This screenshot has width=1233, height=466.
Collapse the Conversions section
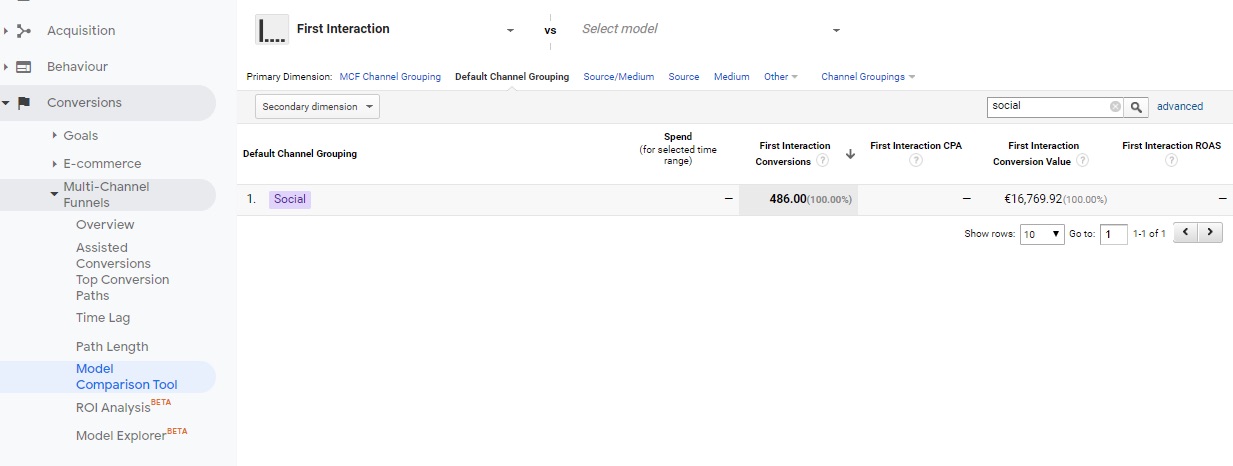click(6, 103)
